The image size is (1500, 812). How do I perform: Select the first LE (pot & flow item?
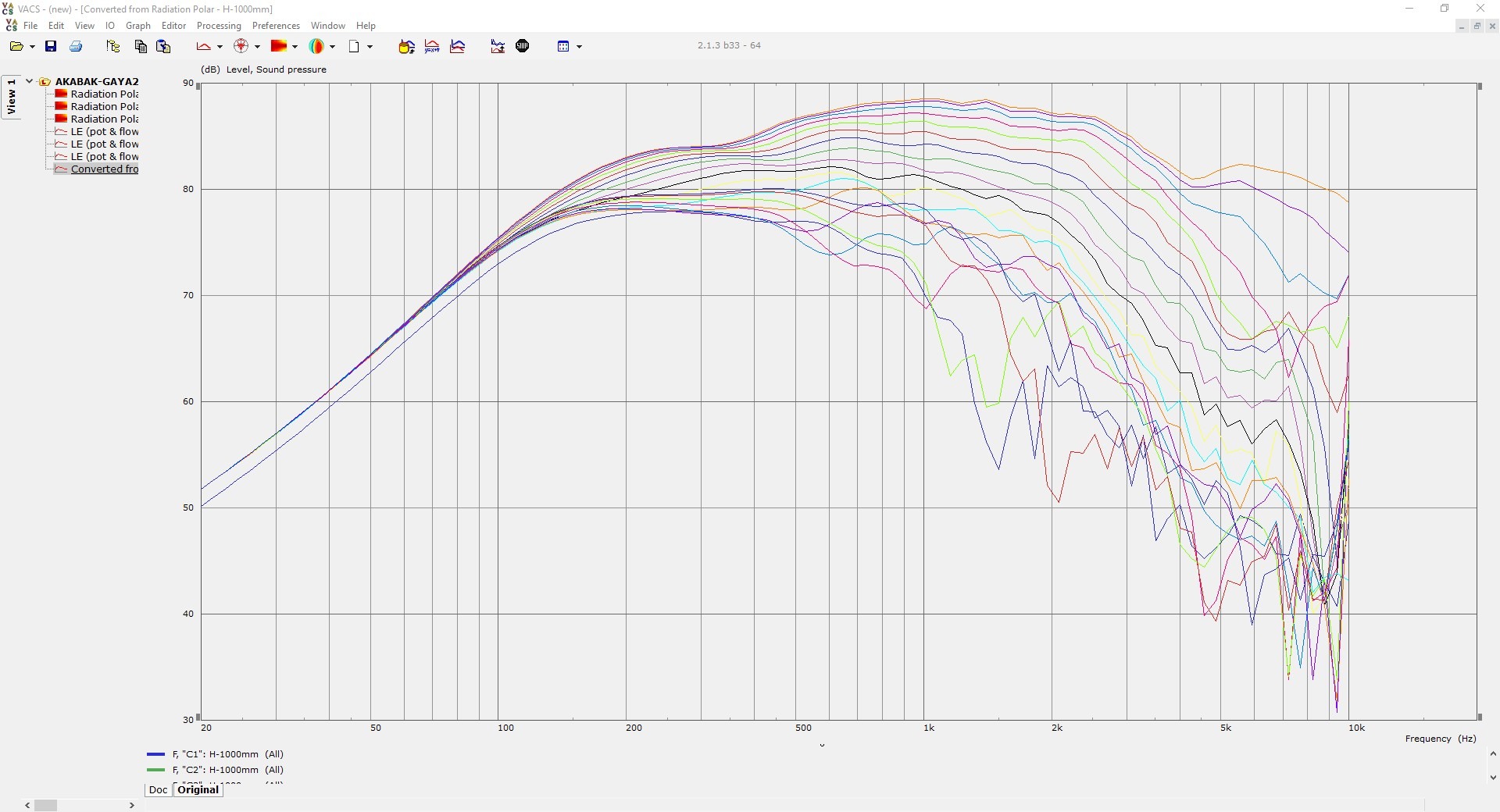(105, 131)
